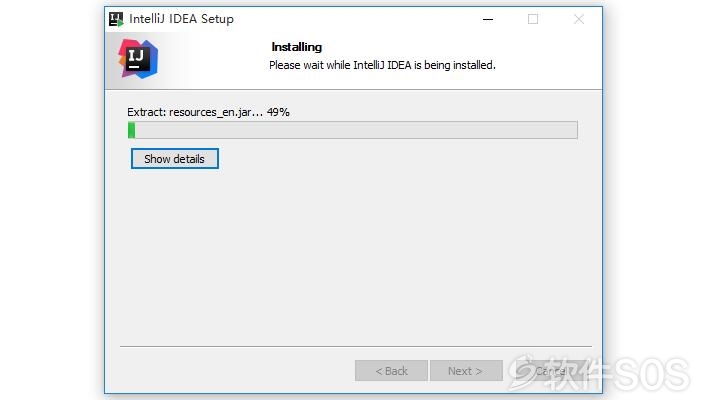Click the swirl watermark logo icon

523,372
